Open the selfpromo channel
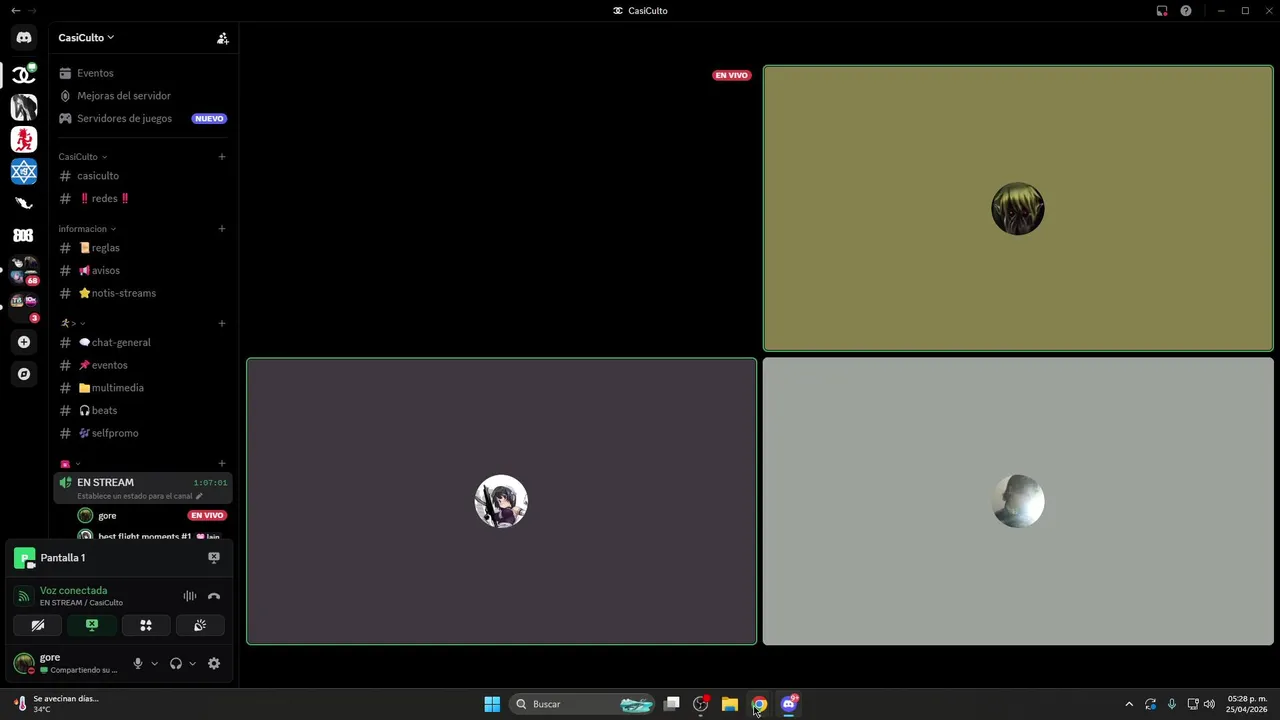This screenshot has width=1280, height=720. coord(143,433)
